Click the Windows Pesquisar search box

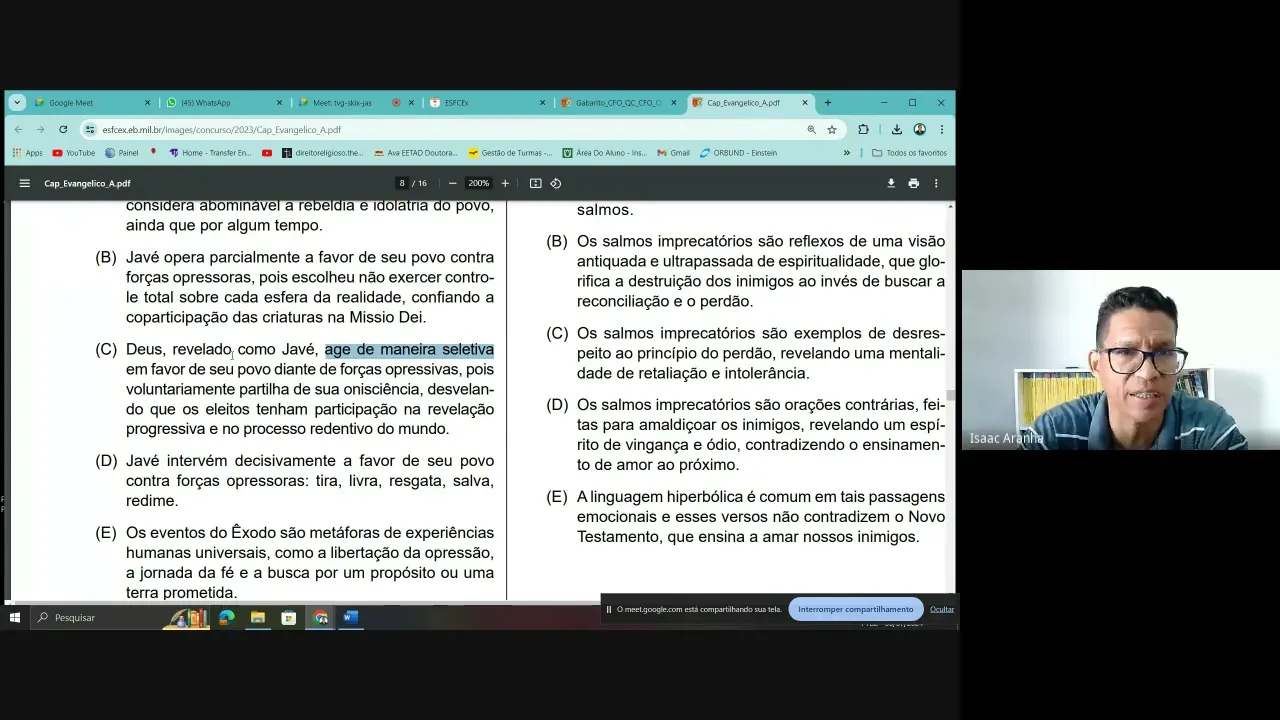point(95,618)
